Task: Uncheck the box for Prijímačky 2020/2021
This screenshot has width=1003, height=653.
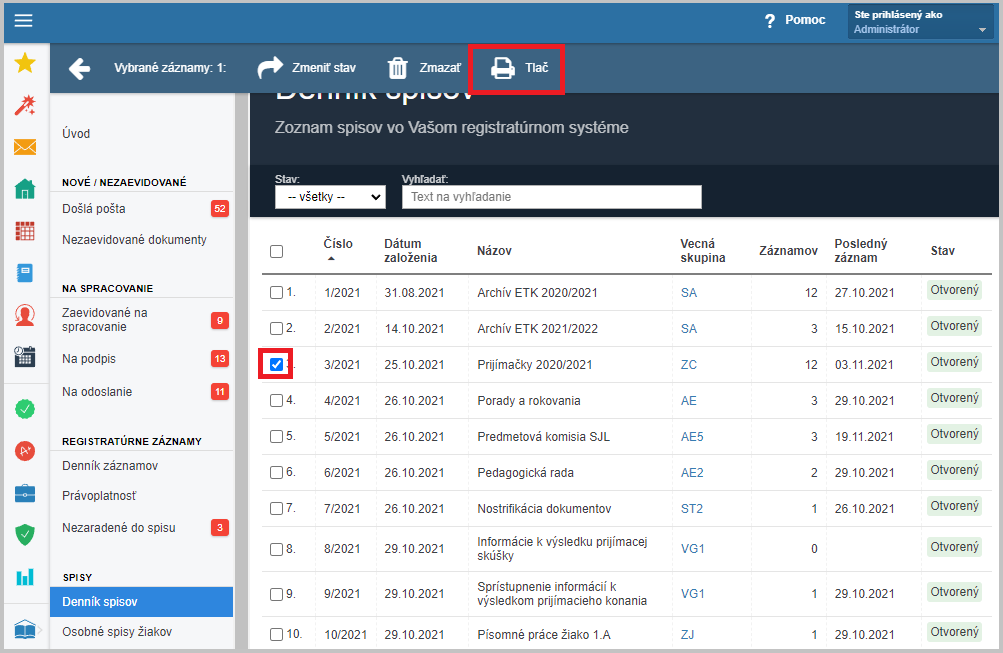Action: pyautogui.click(x=276, y=365)
